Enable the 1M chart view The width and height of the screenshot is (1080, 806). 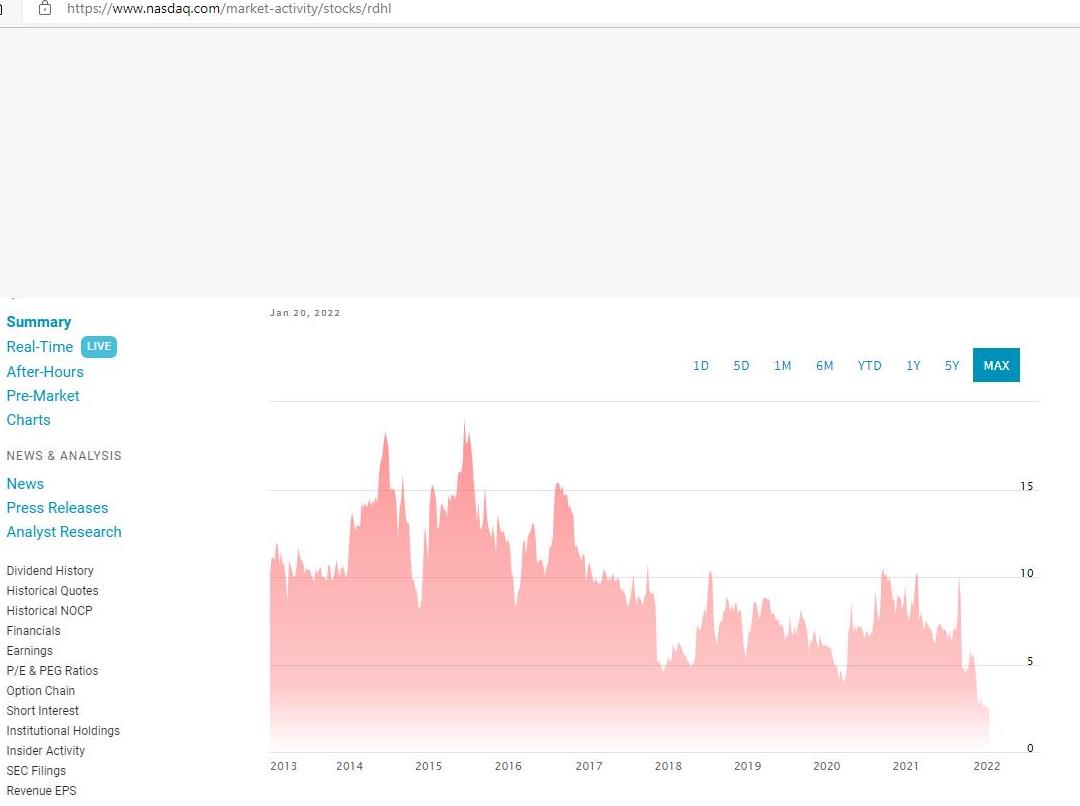click(x=783, y=365)
